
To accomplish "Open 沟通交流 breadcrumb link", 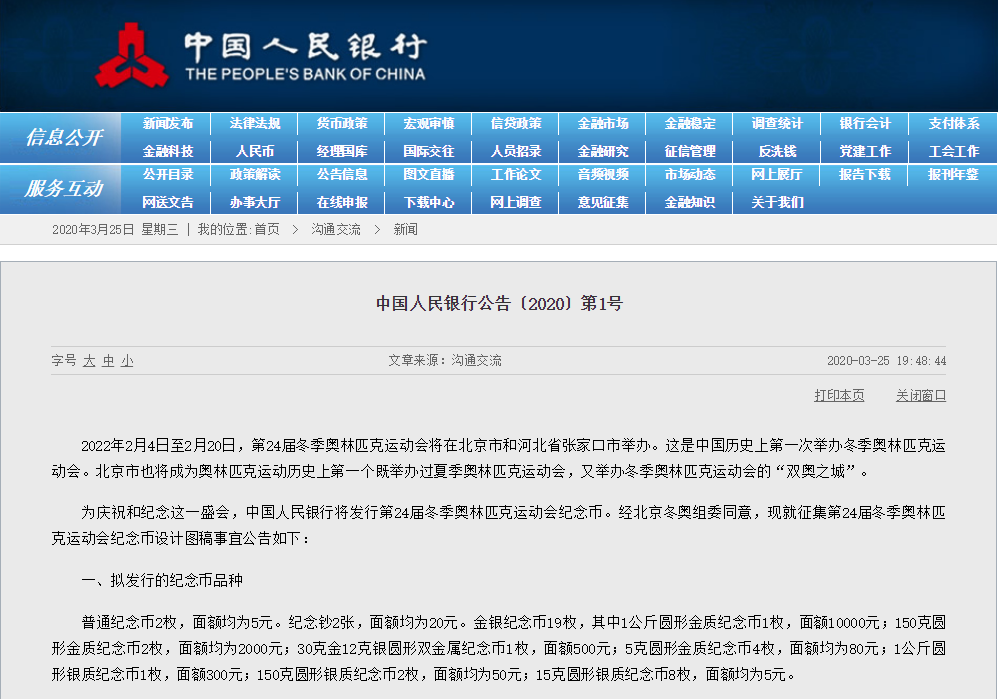I will [x=336, y=229].
